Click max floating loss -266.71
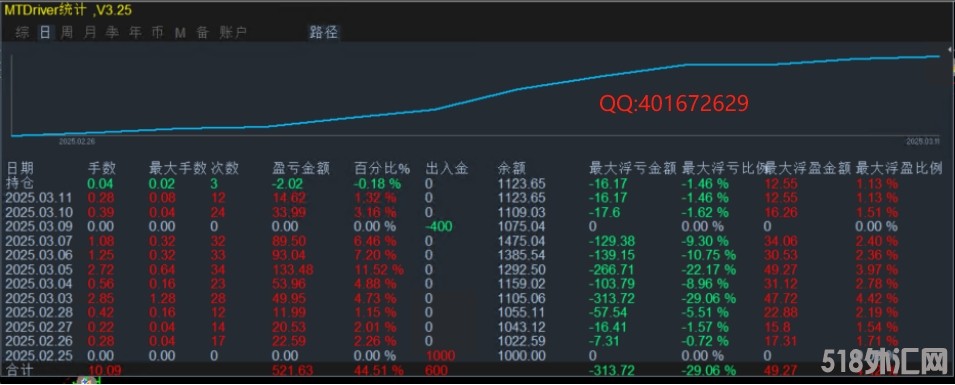The width and height of the screenshot is (955, 385). 611,270
